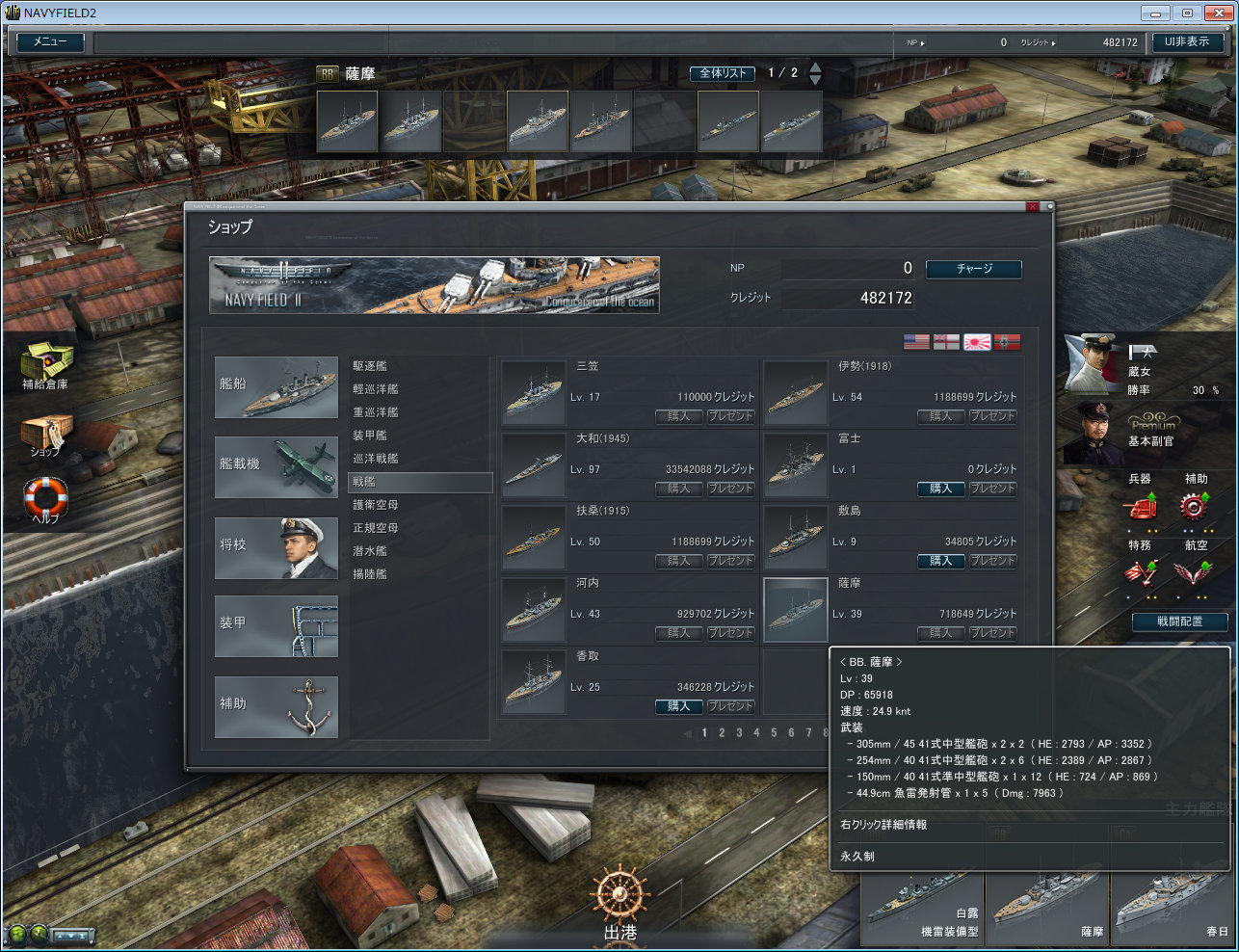
Task: Open the メニュー dropdown menu
Action: tap(50, 42)
